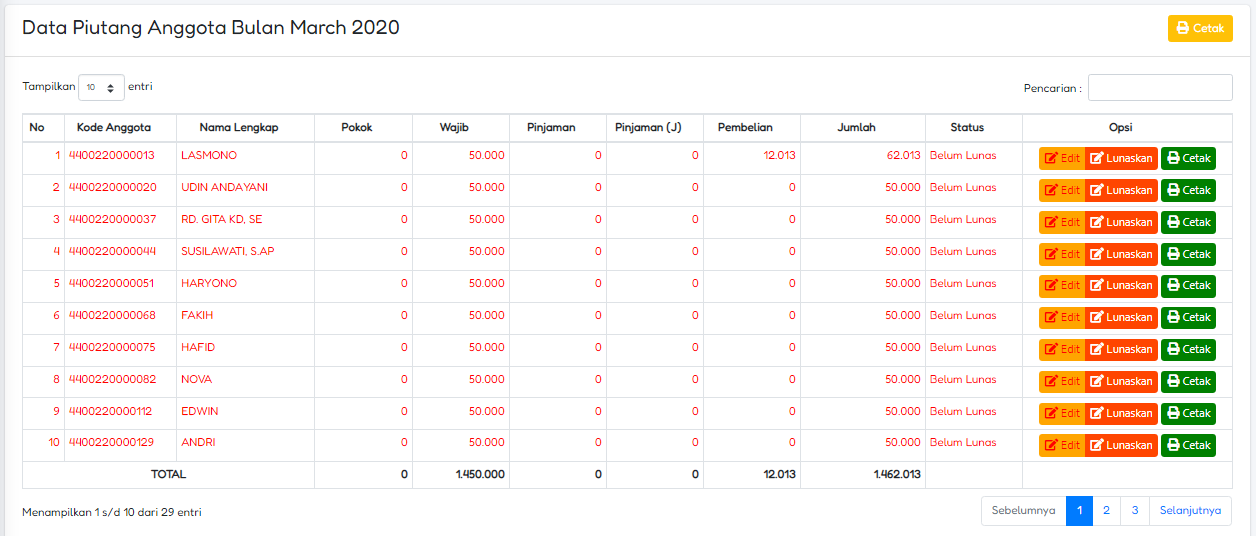Image resolution: width=1256 pixels, height=536 pixels.
Task: Click Lunaskan for HARYONO
Action: tap(1121, 286)
